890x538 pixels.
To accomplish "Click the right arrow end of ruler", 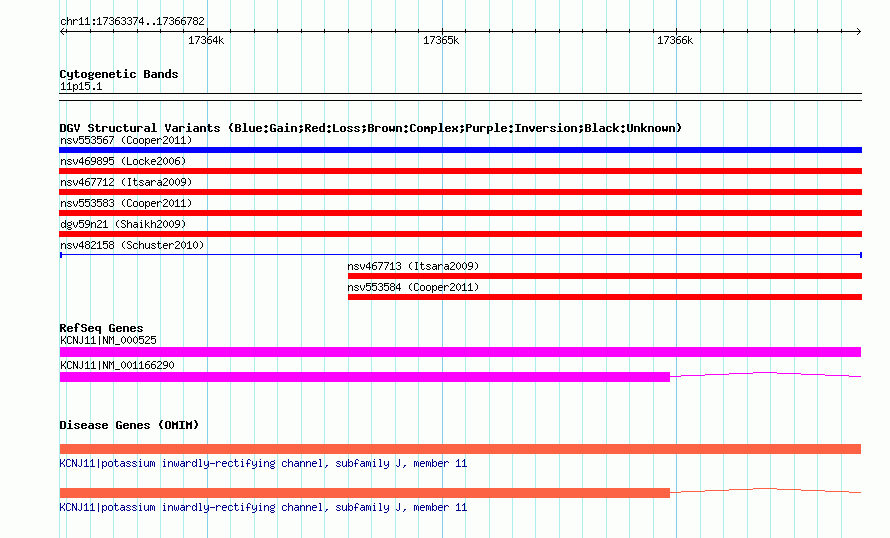I will pos(859,31).
